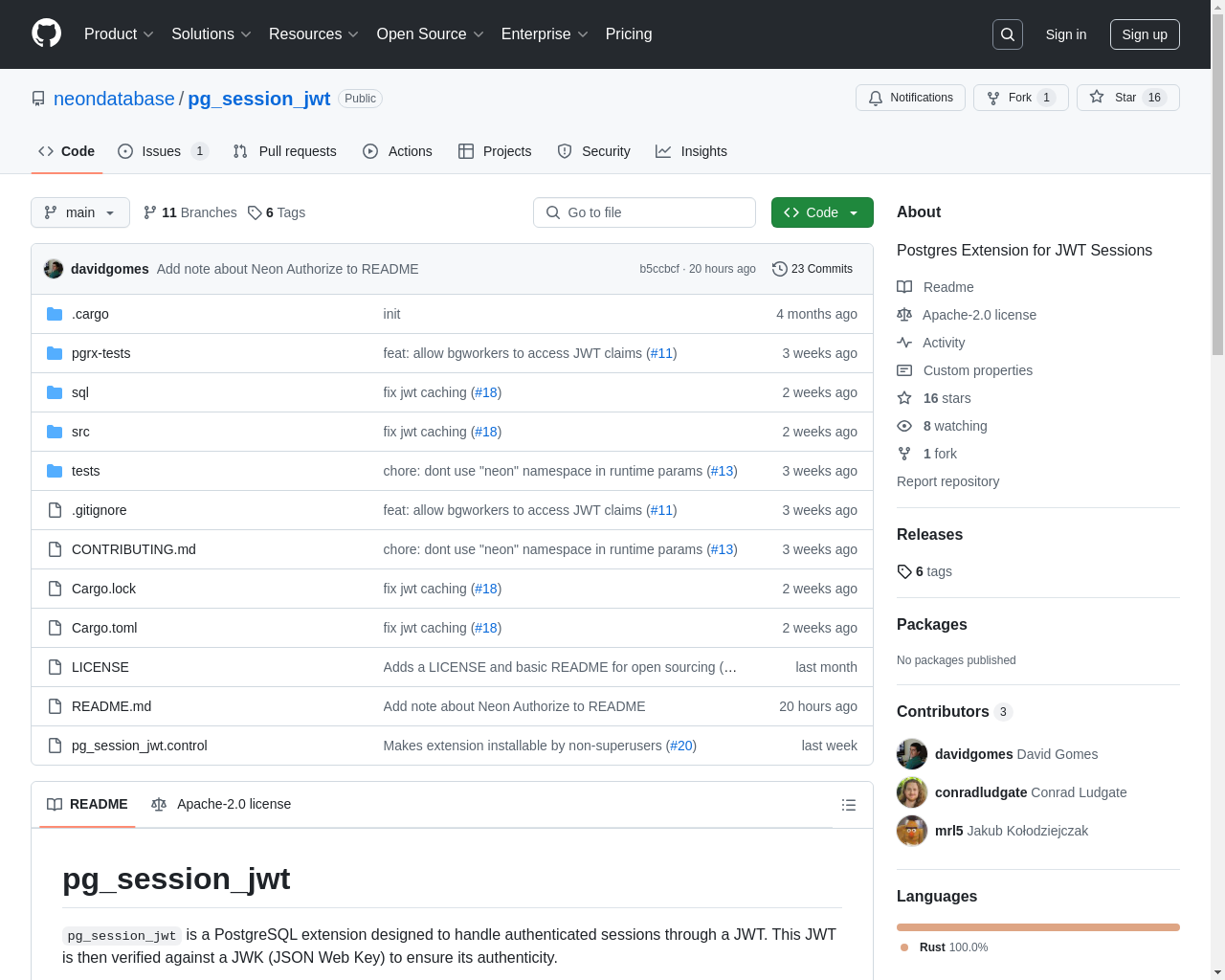
Task: Click the Cargo.lock file icon
Action: pos(55,589)
